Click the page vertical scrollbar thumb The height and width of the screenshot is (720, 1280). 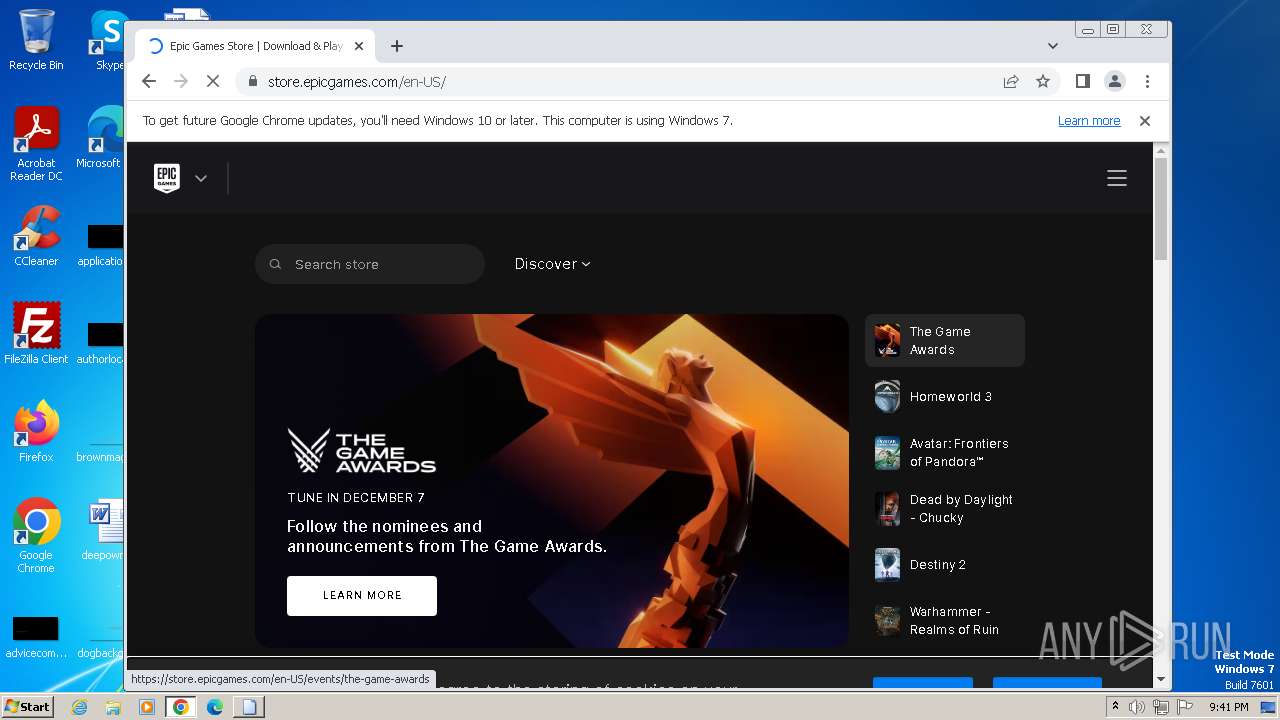pyautogui.click(x=1161, y=208)
